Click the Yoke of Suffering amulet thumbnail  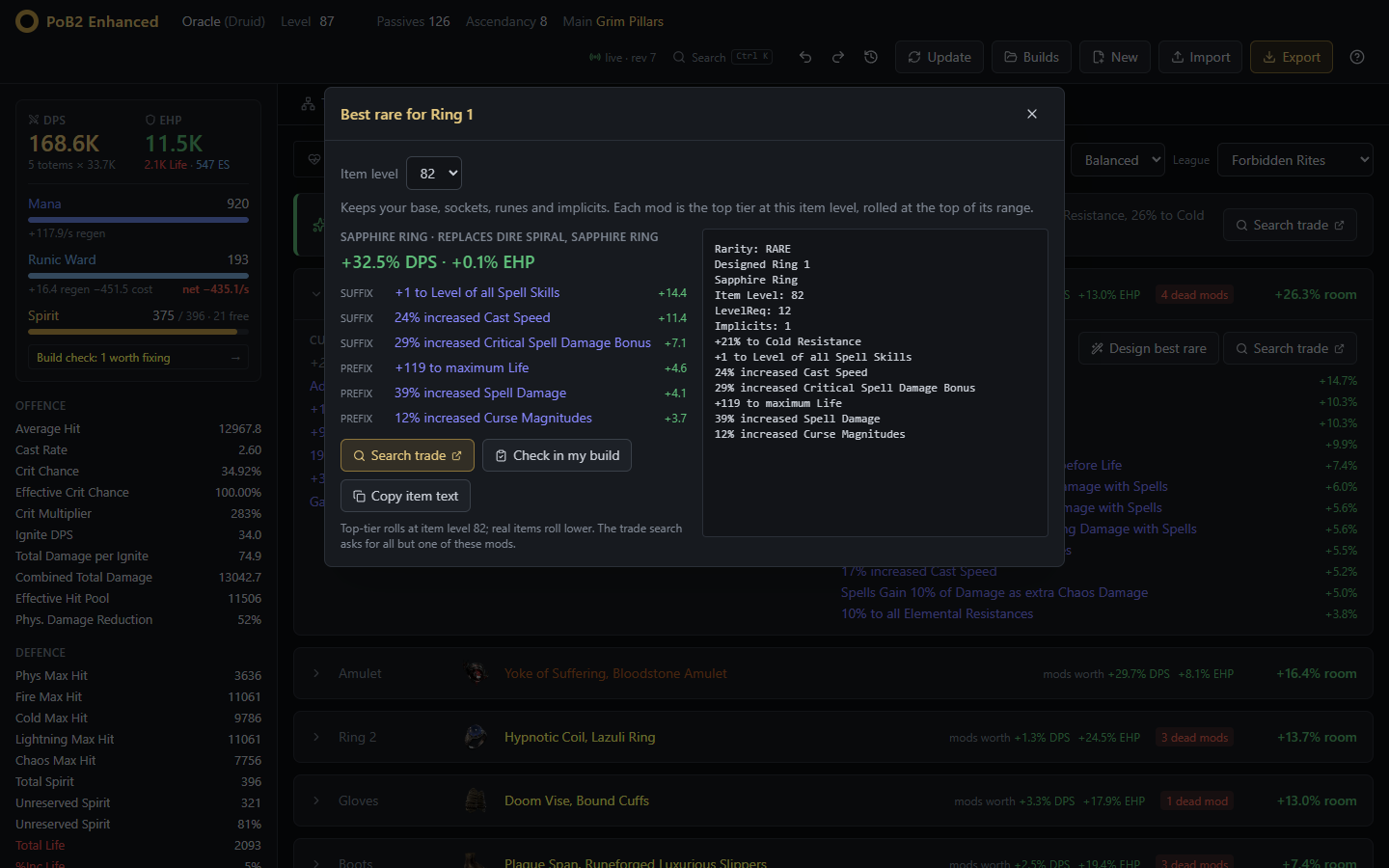click(476, 673)
